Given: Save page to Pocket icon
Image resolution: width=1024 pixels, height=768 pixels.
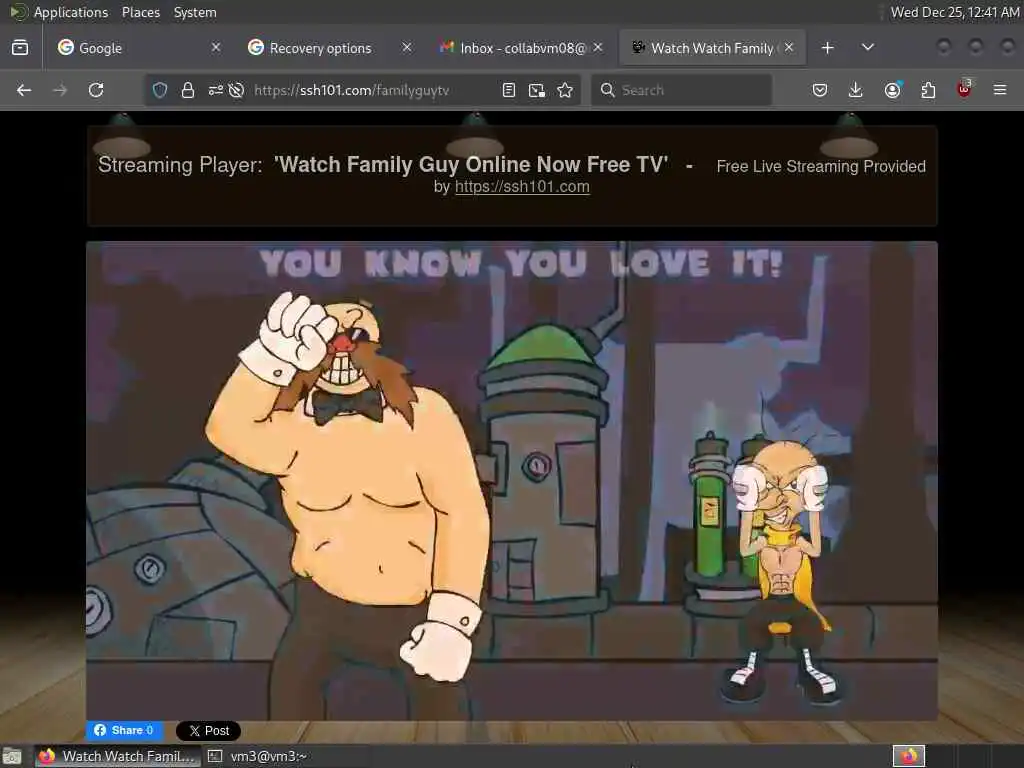Looking at the screenshot, I should [x=820, y=90].
